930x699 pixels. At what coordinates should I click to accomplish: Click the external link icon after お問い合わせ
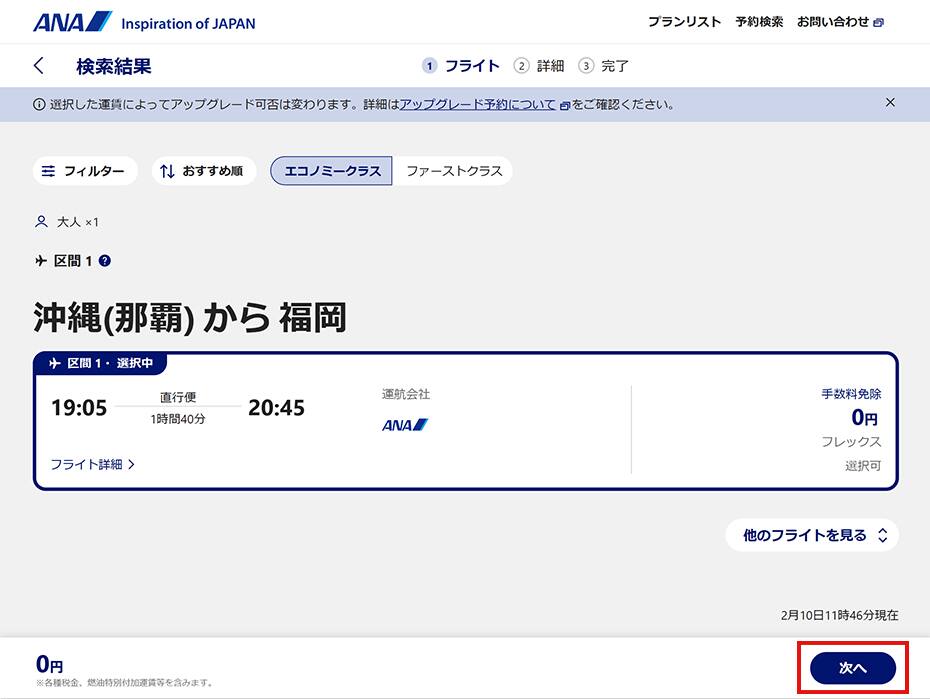(877, 20)
